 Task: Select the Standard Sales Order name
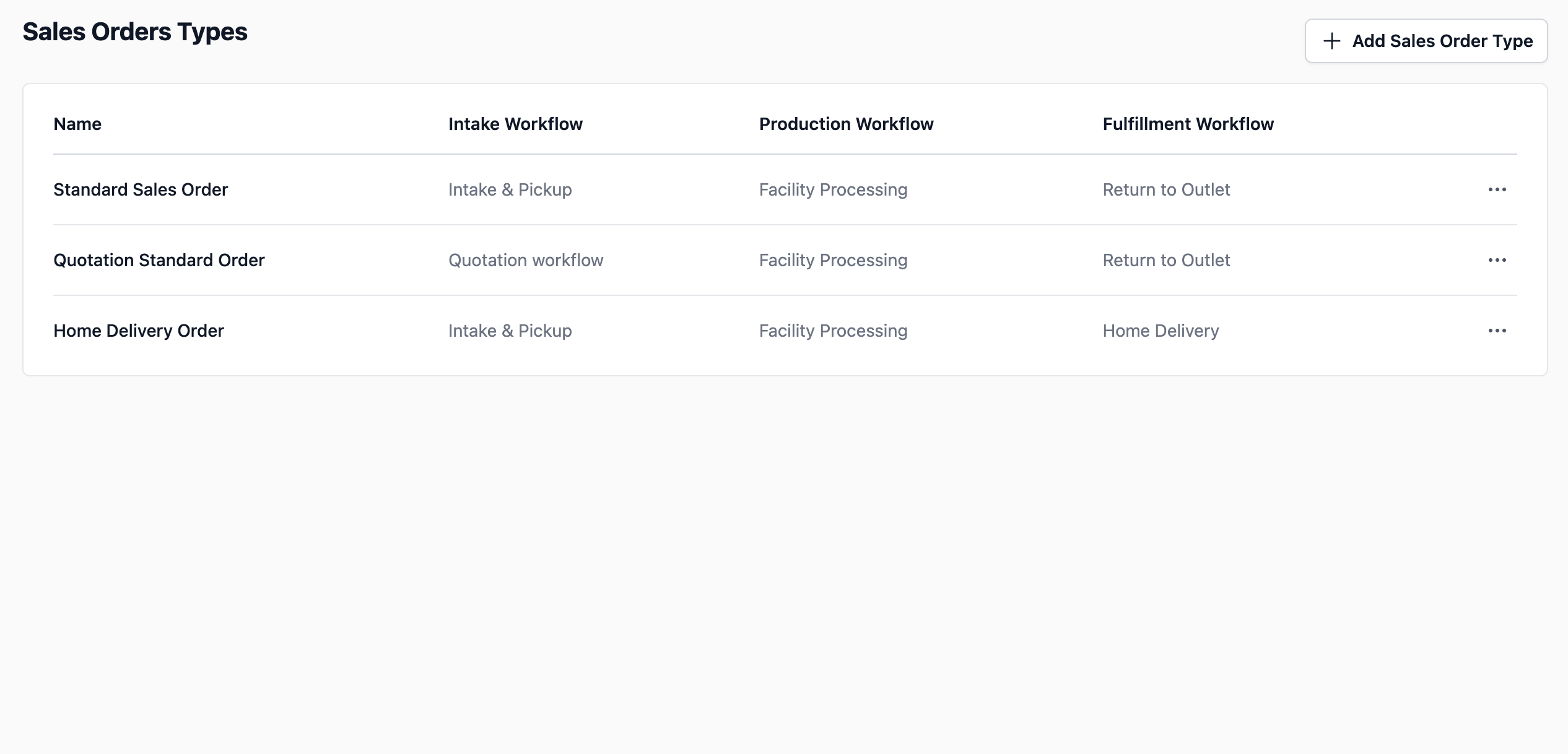pos(141,189)
